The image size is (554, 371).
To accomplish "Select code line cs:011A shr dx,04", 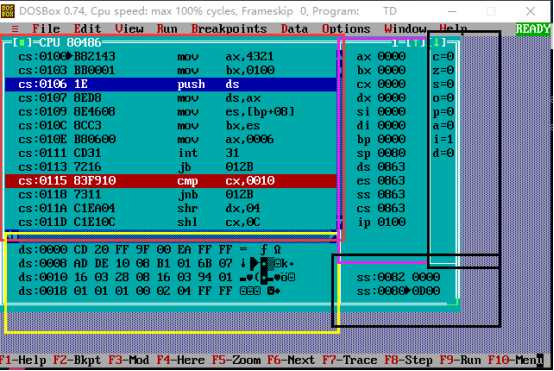I will tap(171, 208).
